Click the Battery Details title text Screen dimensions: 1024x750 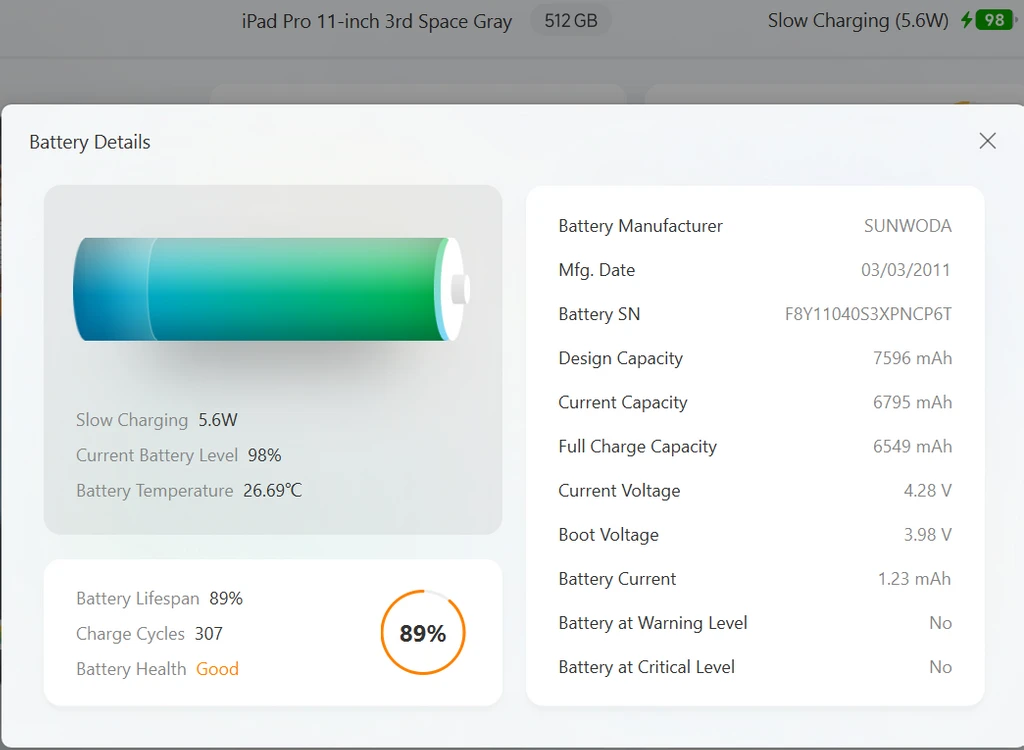[90, 142]
